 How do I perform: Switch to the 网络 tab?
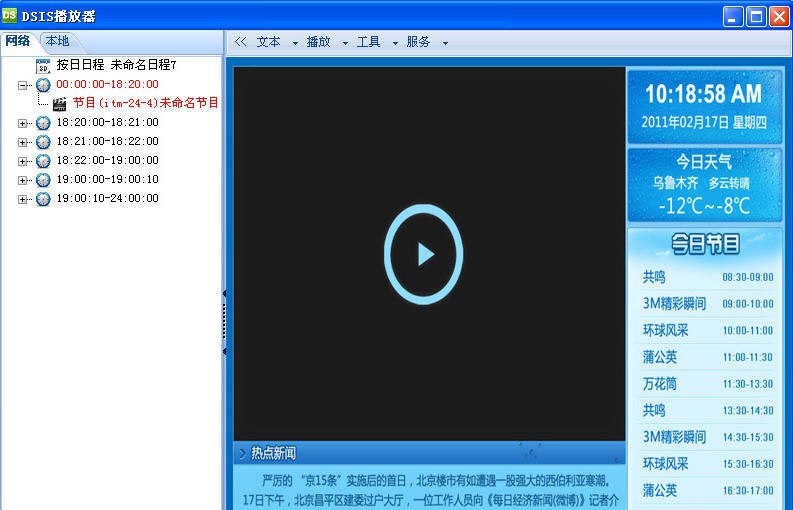(18, 41)
